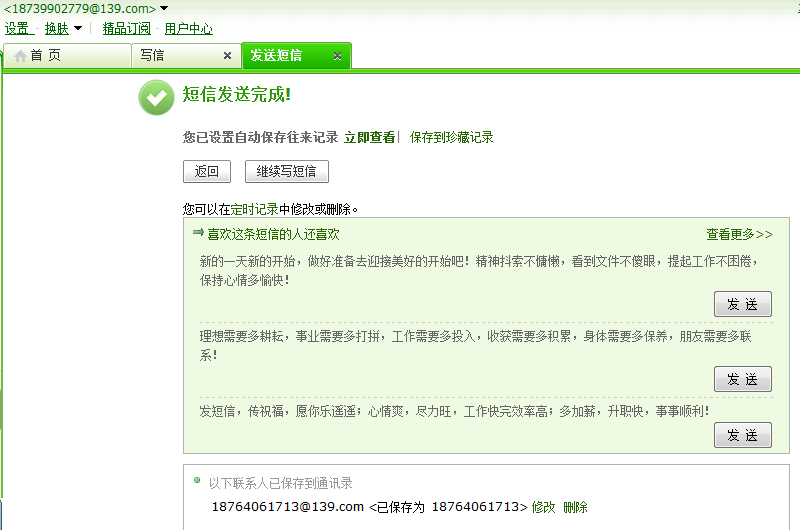Click the green success checkmark icon

[155, 97]
